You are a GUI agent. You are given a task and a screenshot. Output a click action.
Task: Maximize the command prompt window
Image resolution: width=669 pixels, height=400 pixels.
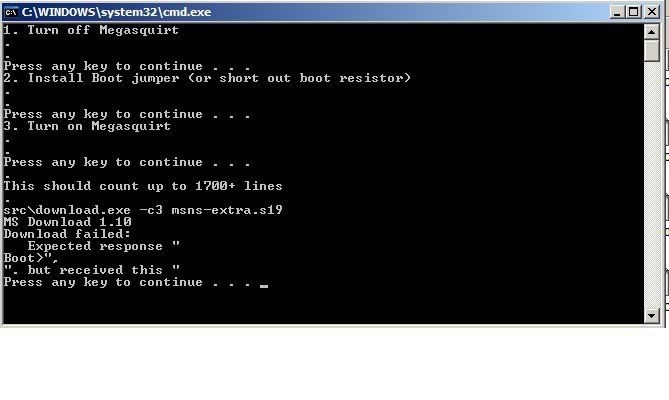(634, 12)
